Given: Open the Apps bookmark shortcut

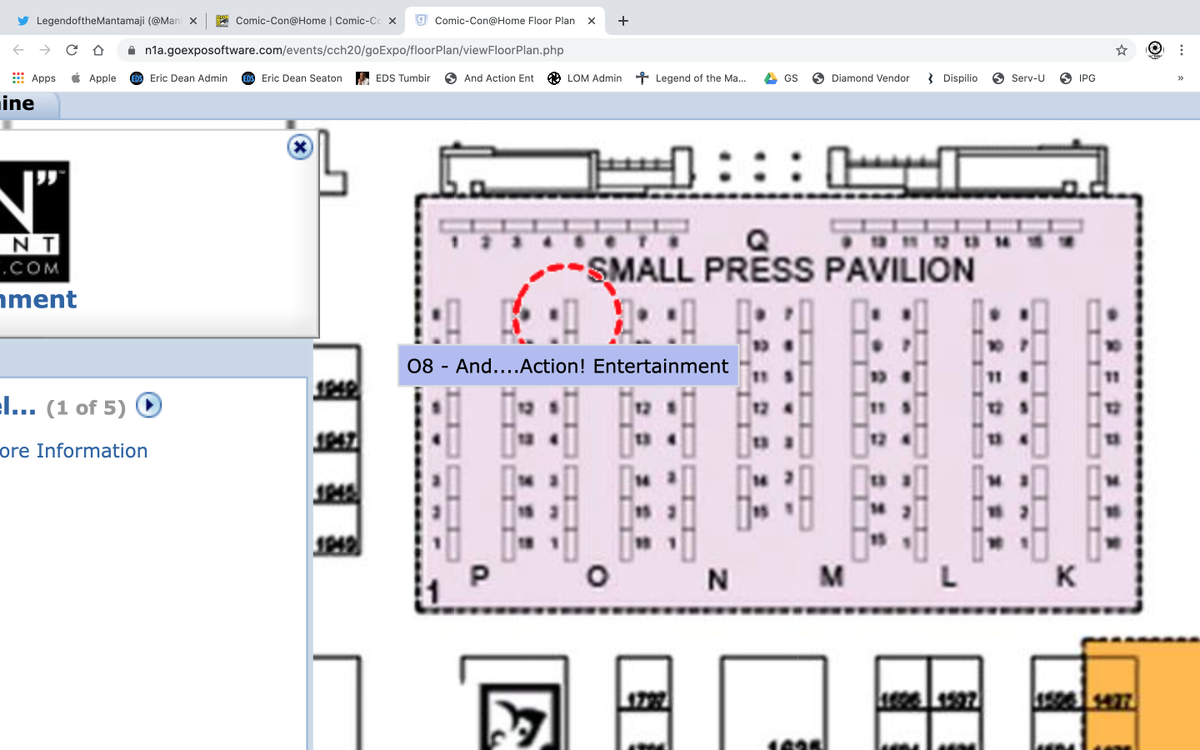Looking at the screenshot, I should [x=34, y=78].
